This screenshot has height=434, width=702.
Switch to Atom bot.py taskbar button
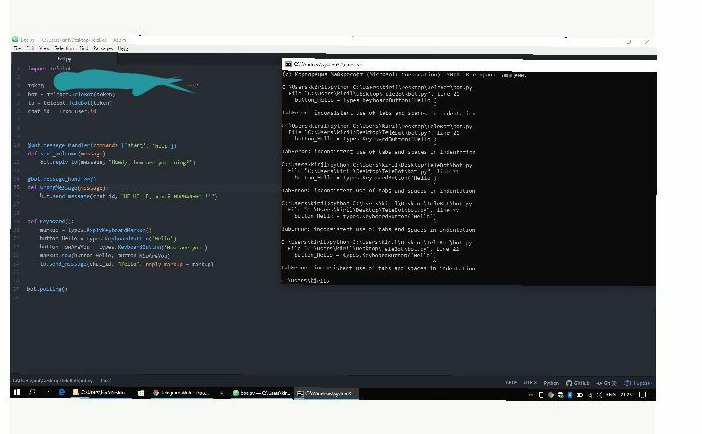(x=261, y=393)
